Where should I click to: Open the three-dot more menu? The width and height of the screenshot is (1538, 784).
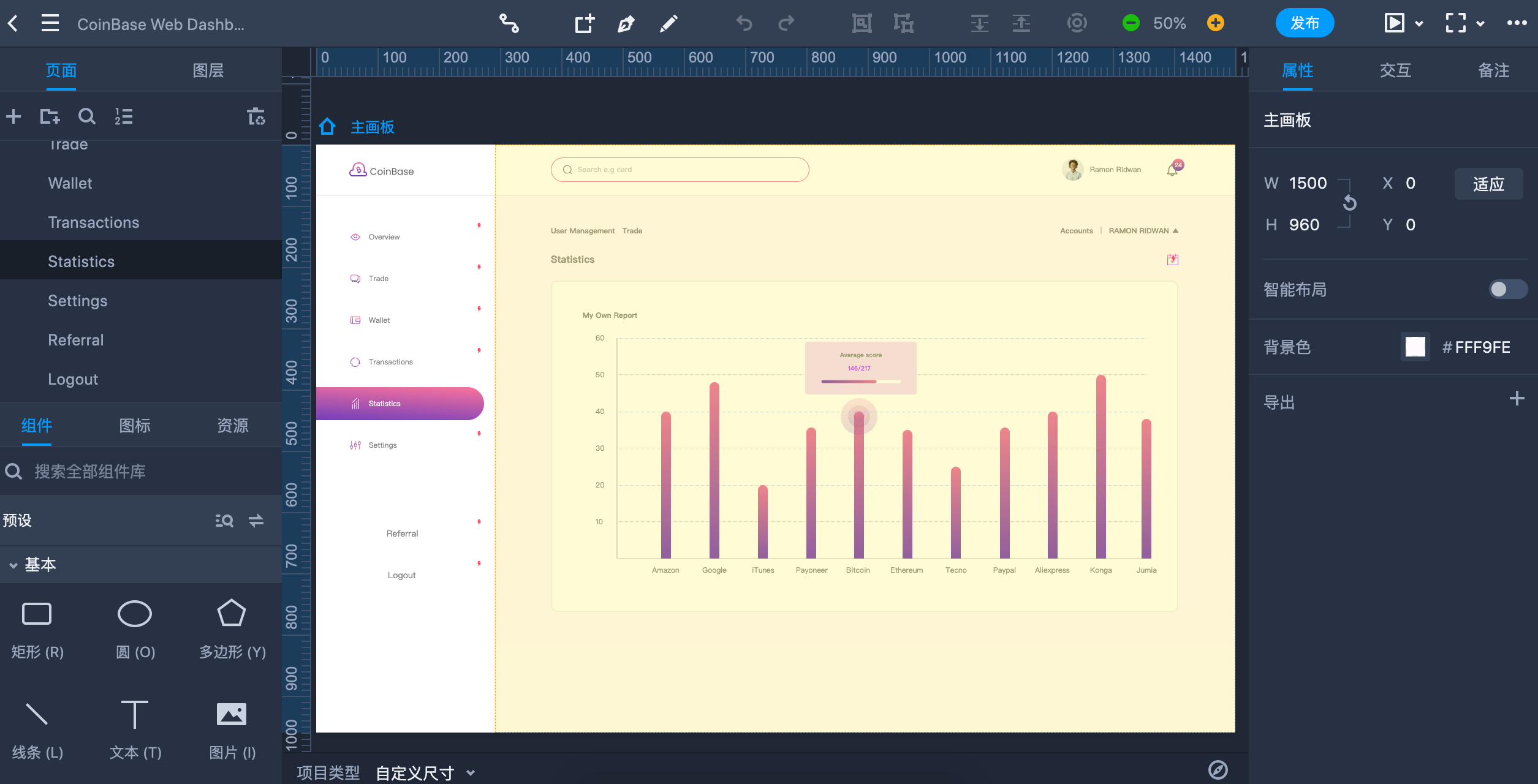click(1517, 23)
